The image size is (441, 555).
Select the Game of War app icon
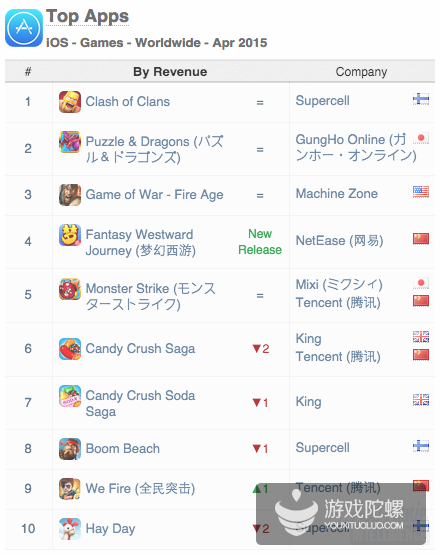(x=70, y=195)
